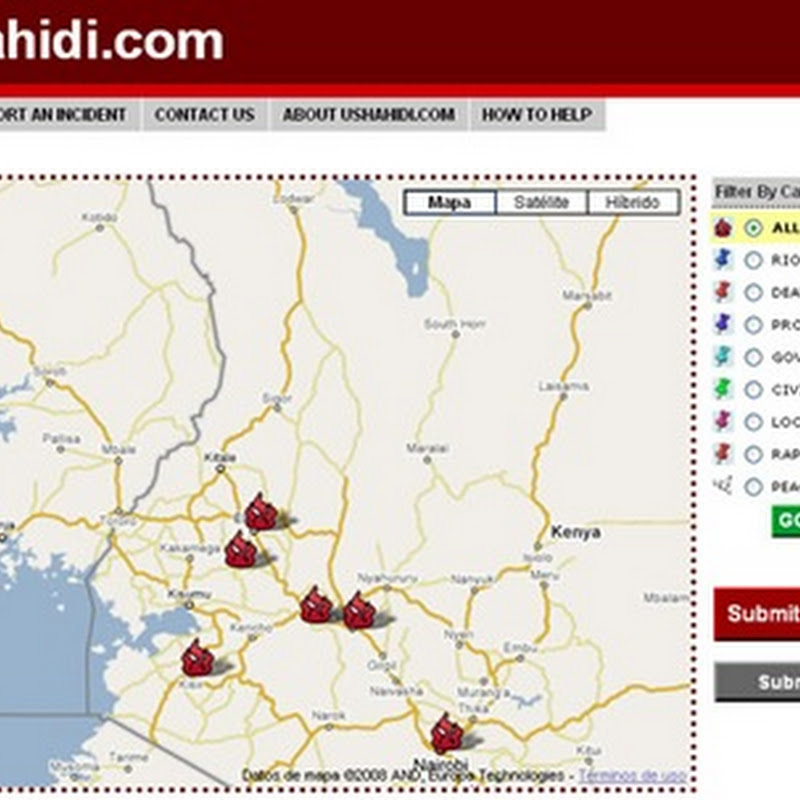Click the Nairobi city label
The image size is (800, 800).
click(x=441, y=765)
